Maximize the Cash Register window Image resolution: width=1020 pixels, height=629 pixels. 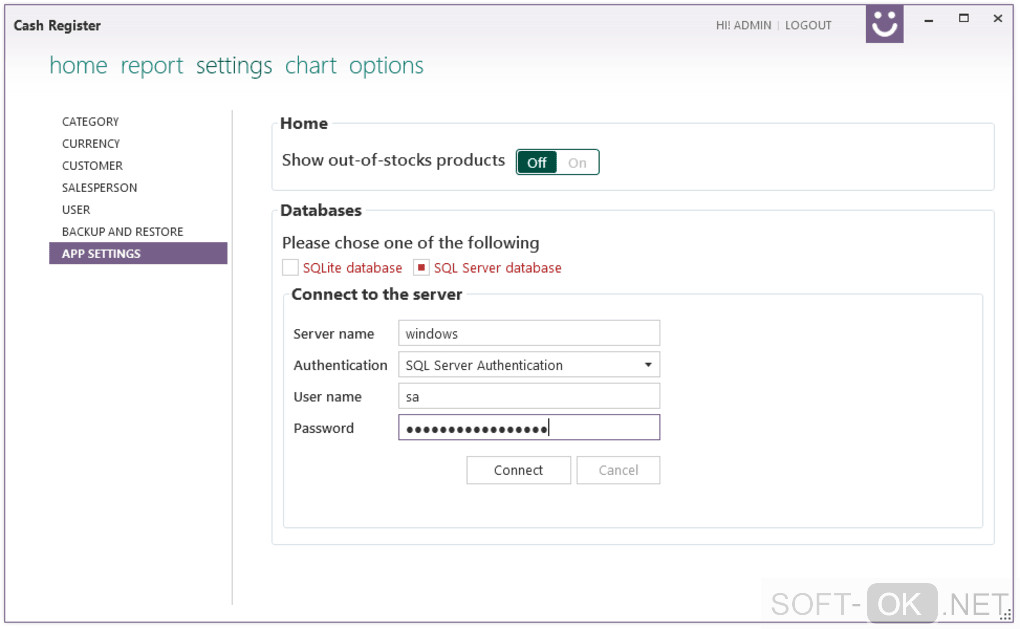[964, 19]
